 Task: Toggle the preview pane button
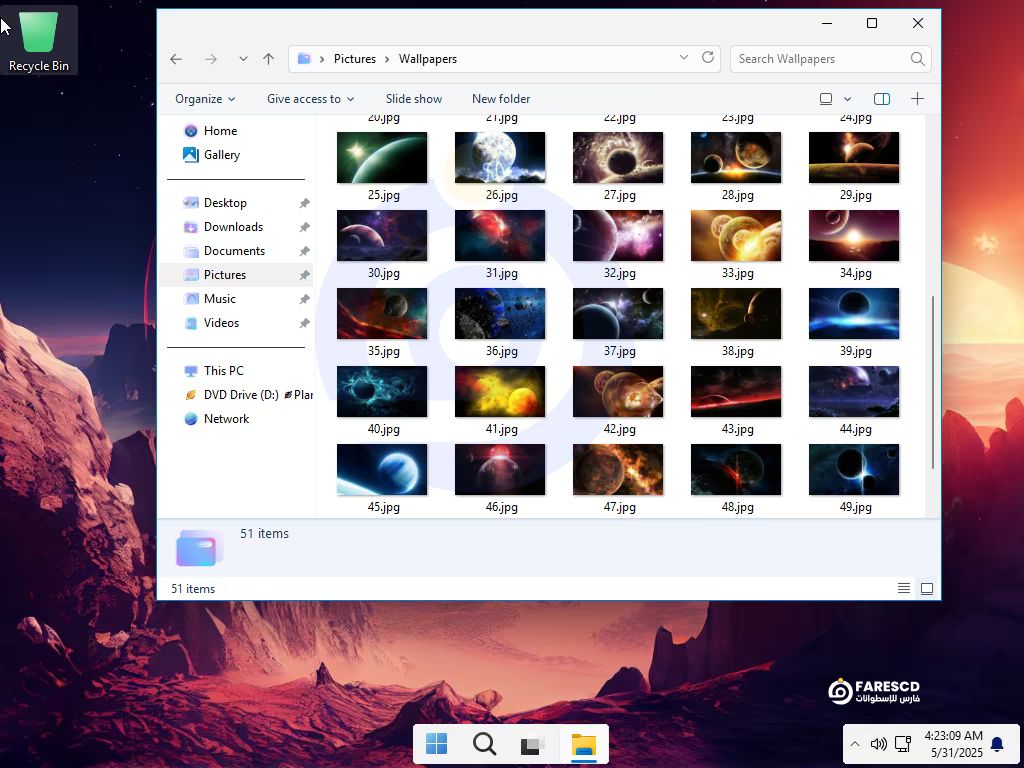pyautogui.click(x=882, y=99)
